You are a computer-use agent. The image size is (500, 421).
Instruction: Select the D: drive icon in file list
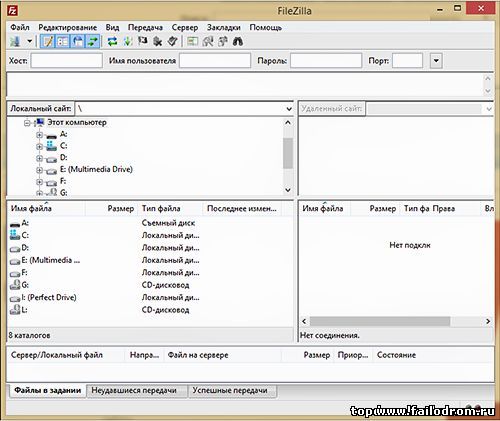click(15, 248)
